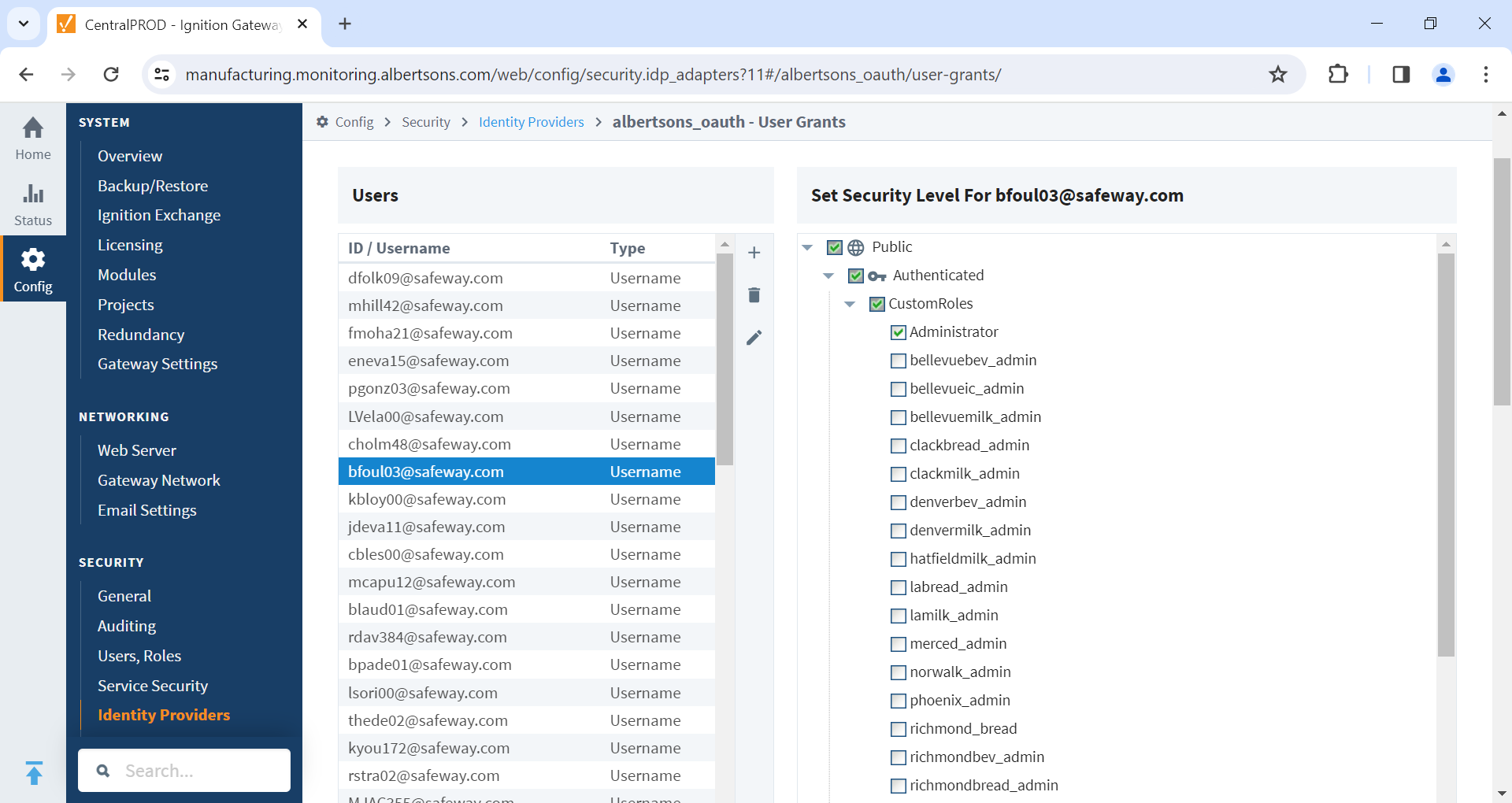Open the Config gear section
Image resolution: width=1512 pixels, height=803 pixels.
coord(33,270)
